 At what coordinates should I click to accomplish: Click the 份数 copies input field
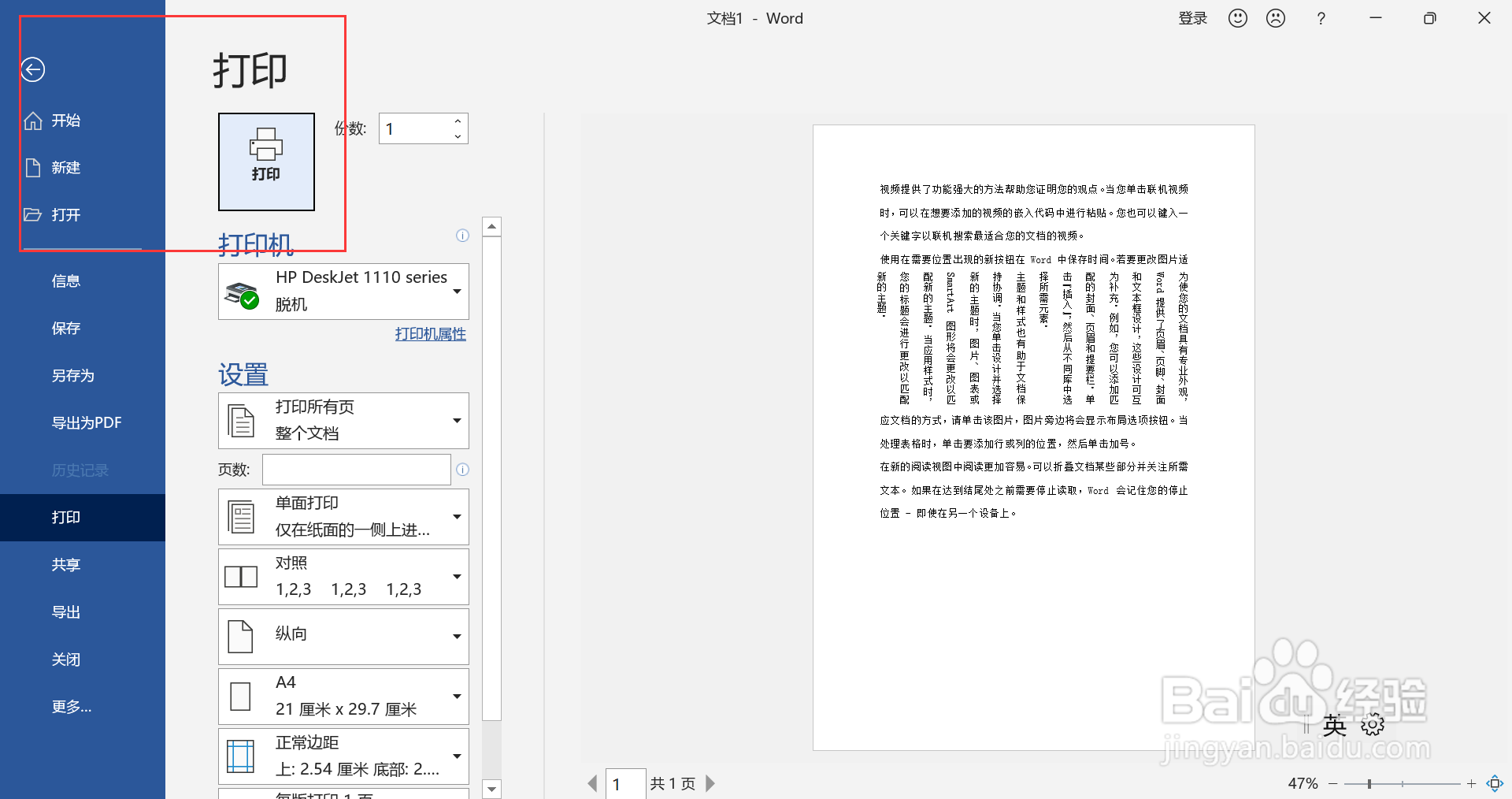(415, 128)
